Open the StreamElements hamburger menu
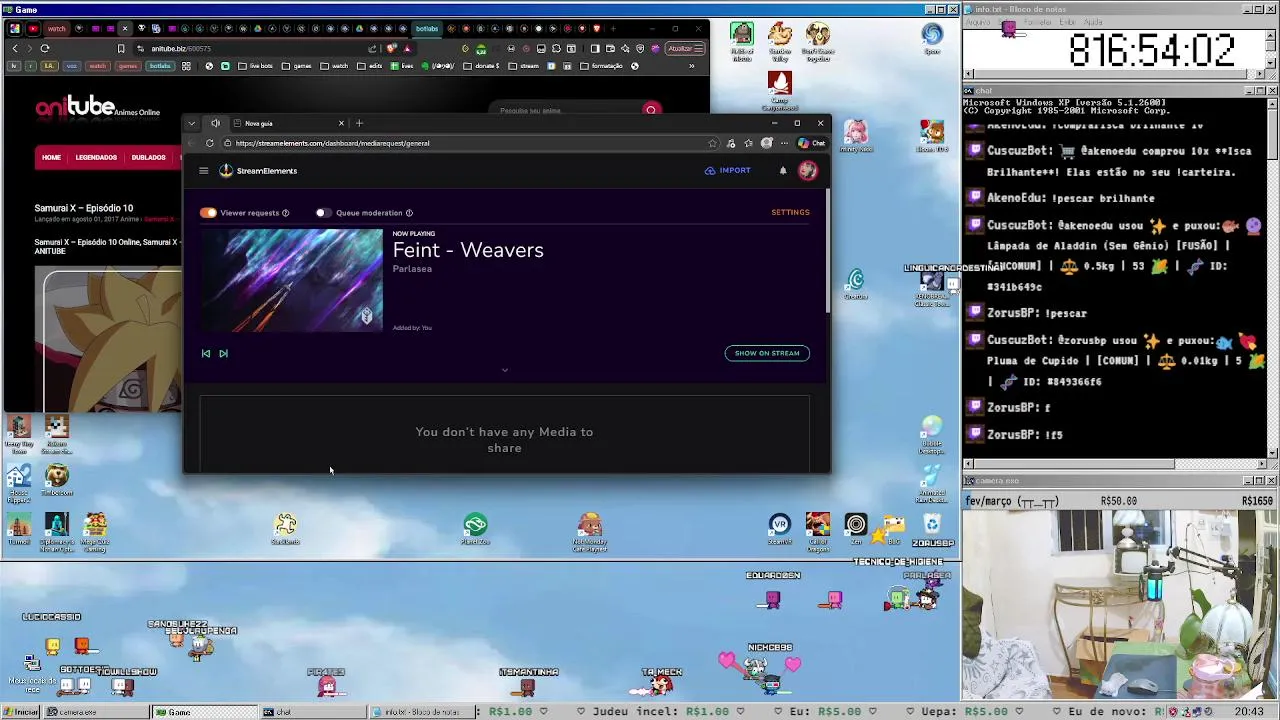Screen dimensions: 1280x720 (203, 171)
